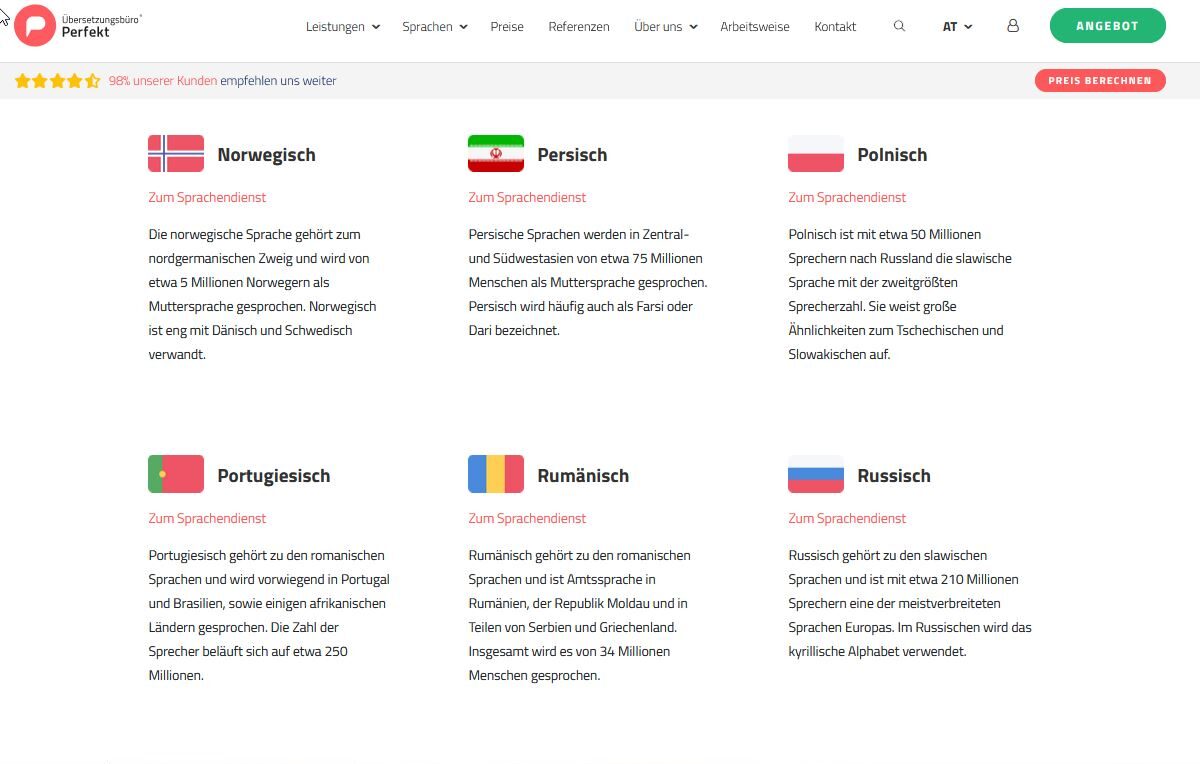Open the Sprachen dropdown menu
Screen dimensions: 1200x764
click(x=435, y=27)
